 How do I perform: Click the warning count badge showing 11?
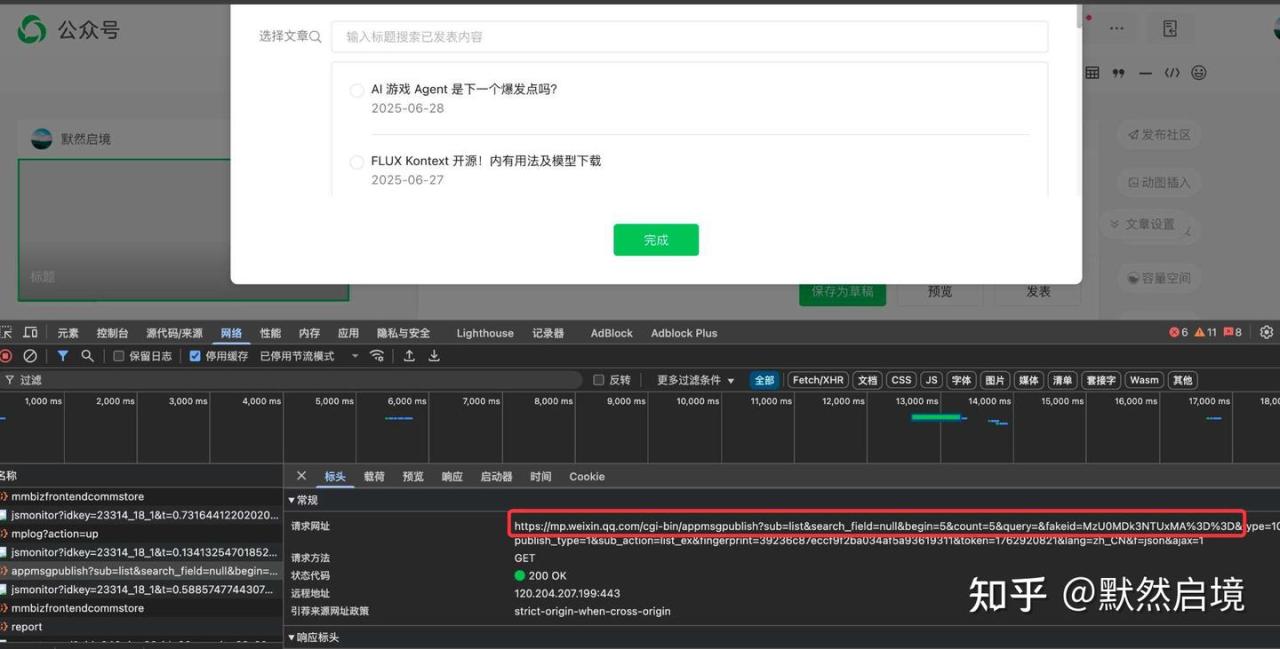(1206, 333)
